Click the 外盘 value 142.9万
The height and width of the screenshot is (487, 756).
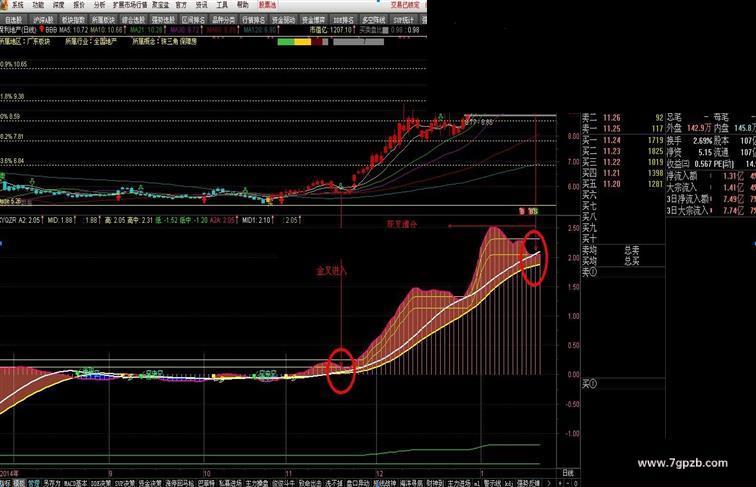[x=700, y=128]
